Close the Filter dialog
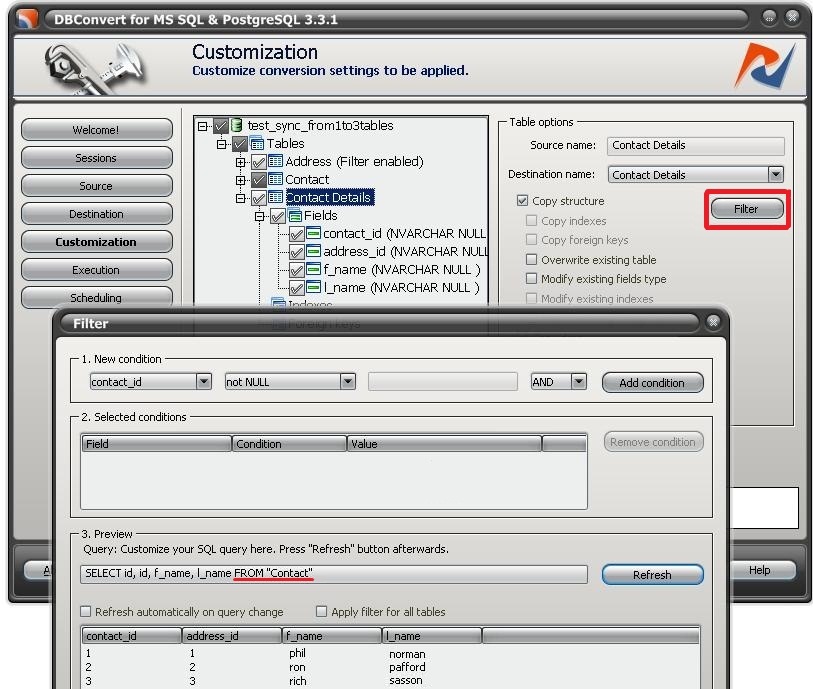813x689 pixels. pyautogui.click(x=713, y=322)
